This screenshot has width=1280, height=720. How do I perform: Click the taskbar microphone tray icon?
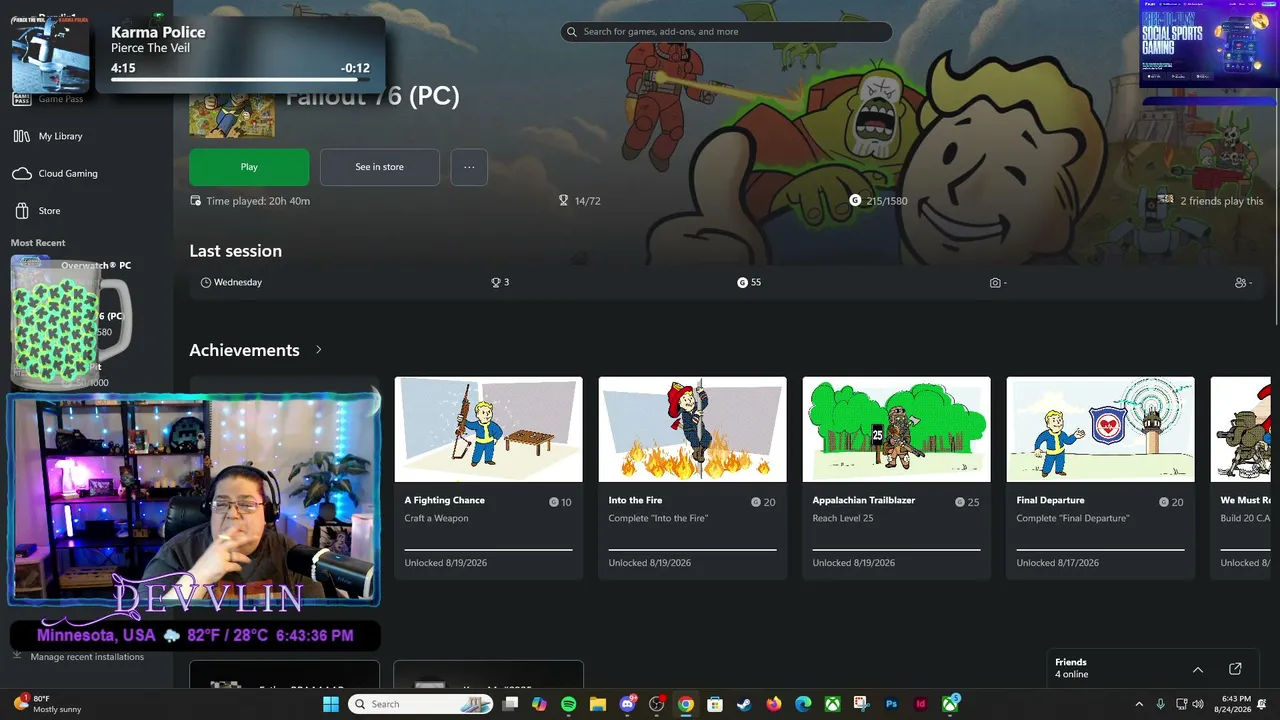1160,704
